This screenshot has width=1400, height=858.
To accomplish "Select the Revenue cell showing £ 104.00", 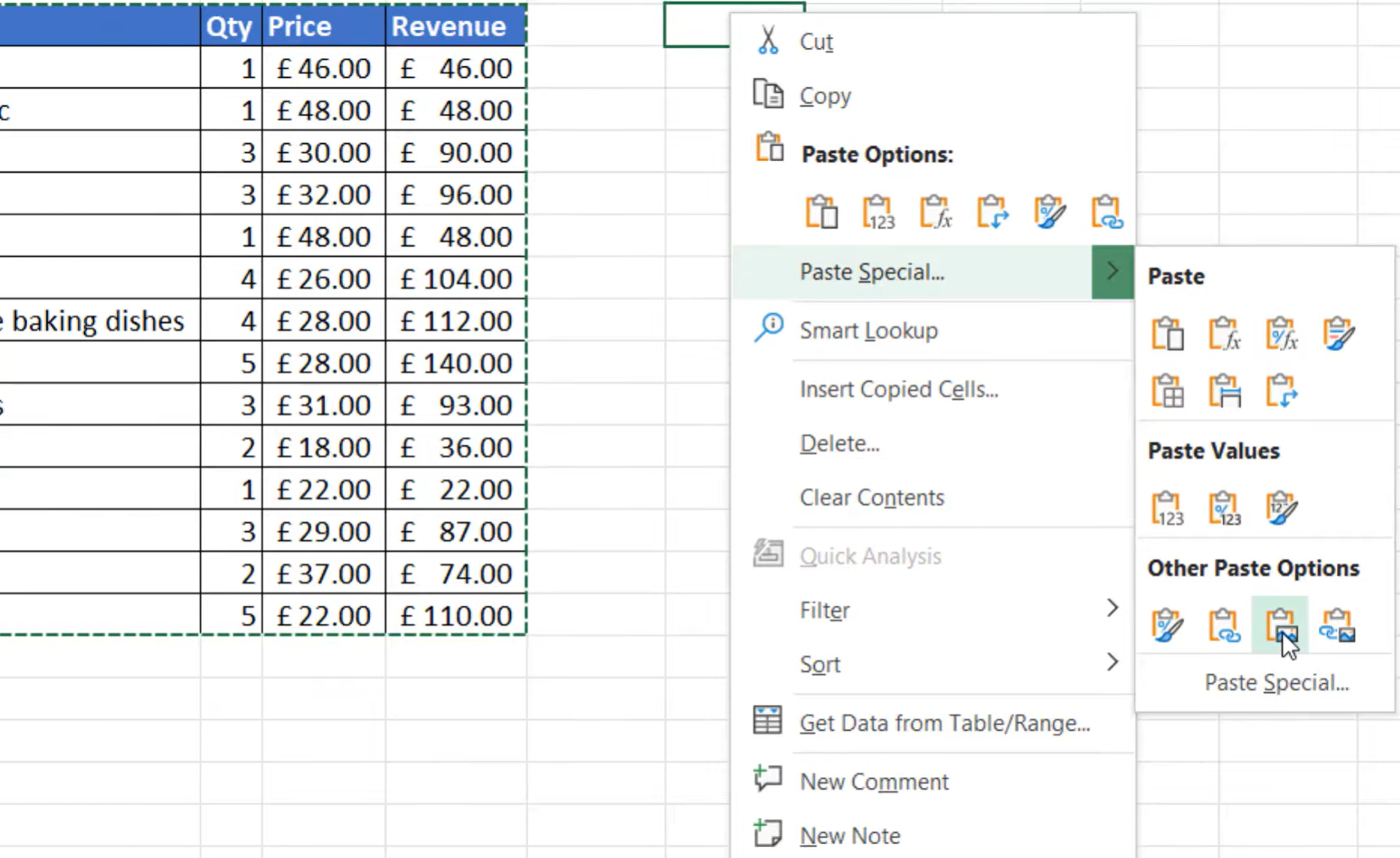I will [456, 279].
